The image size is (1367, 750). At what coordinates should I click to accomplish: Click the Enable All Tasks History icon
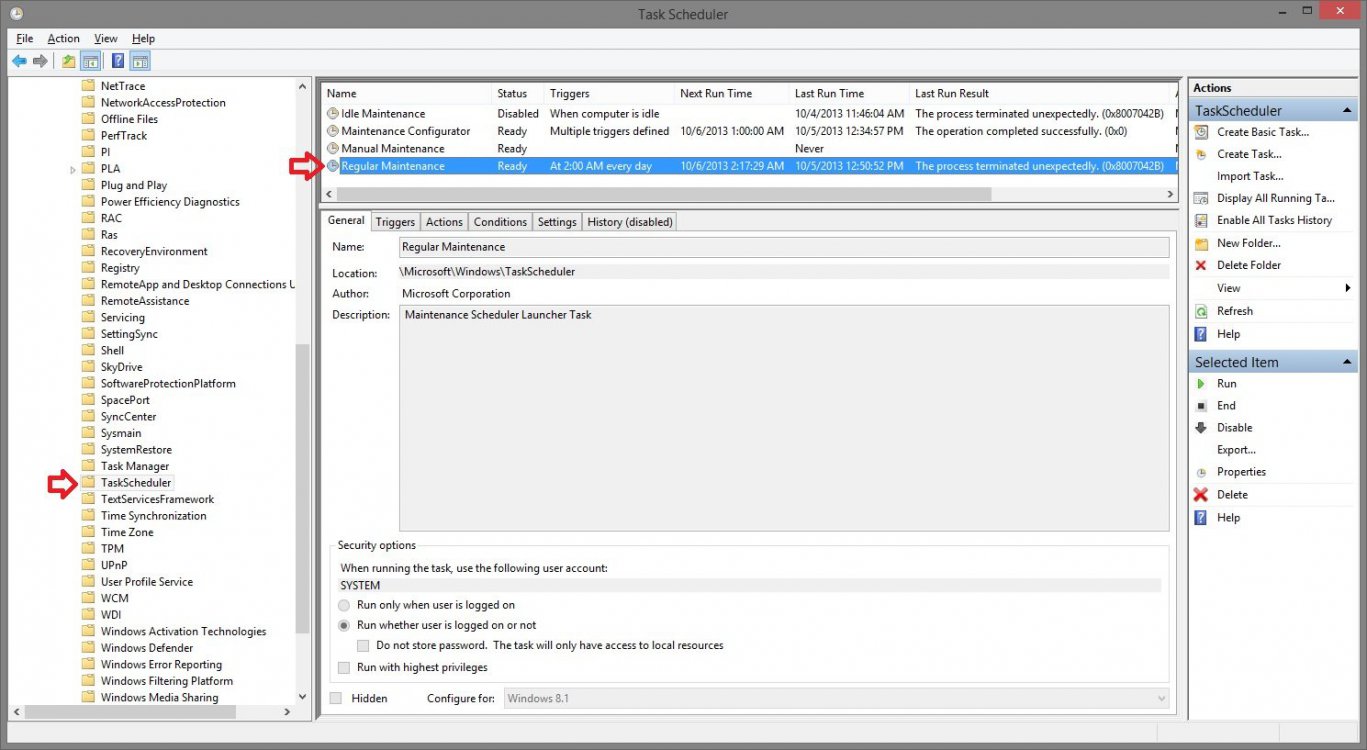click(1201, 220)
